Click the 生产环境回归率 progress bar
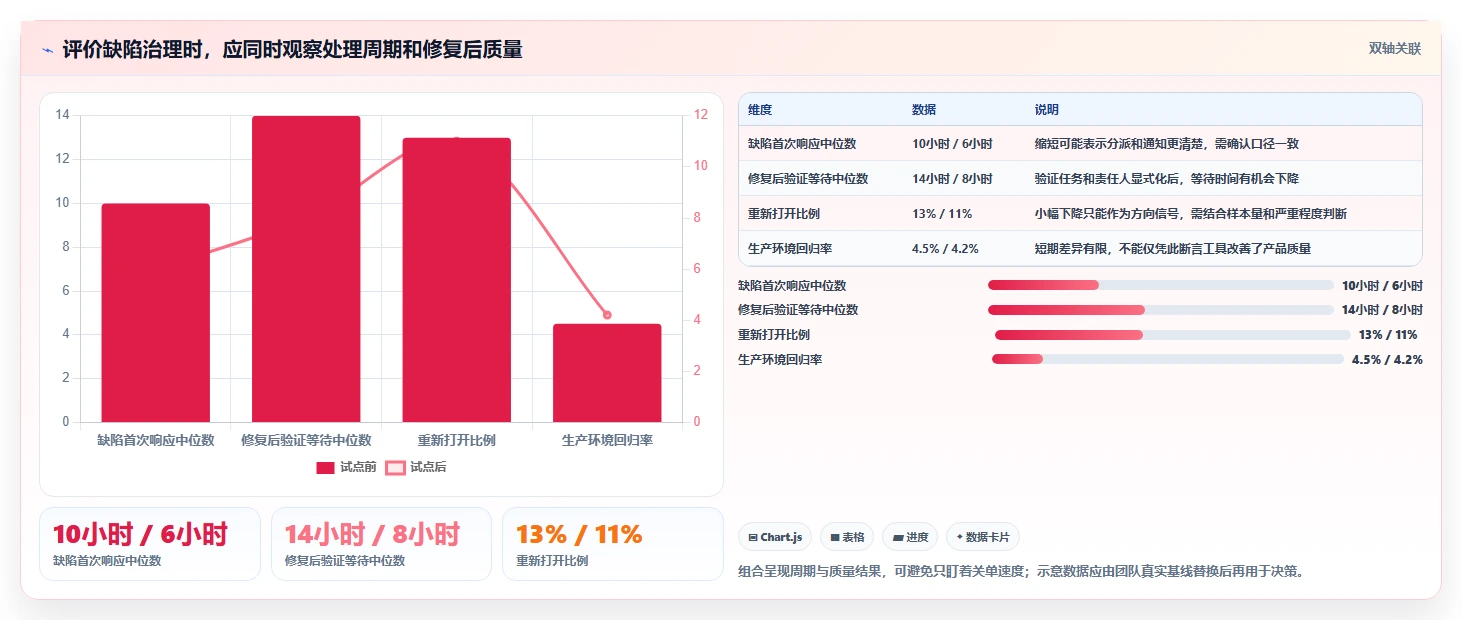Screen dimensions: 1462x620 coord(1168,359)
